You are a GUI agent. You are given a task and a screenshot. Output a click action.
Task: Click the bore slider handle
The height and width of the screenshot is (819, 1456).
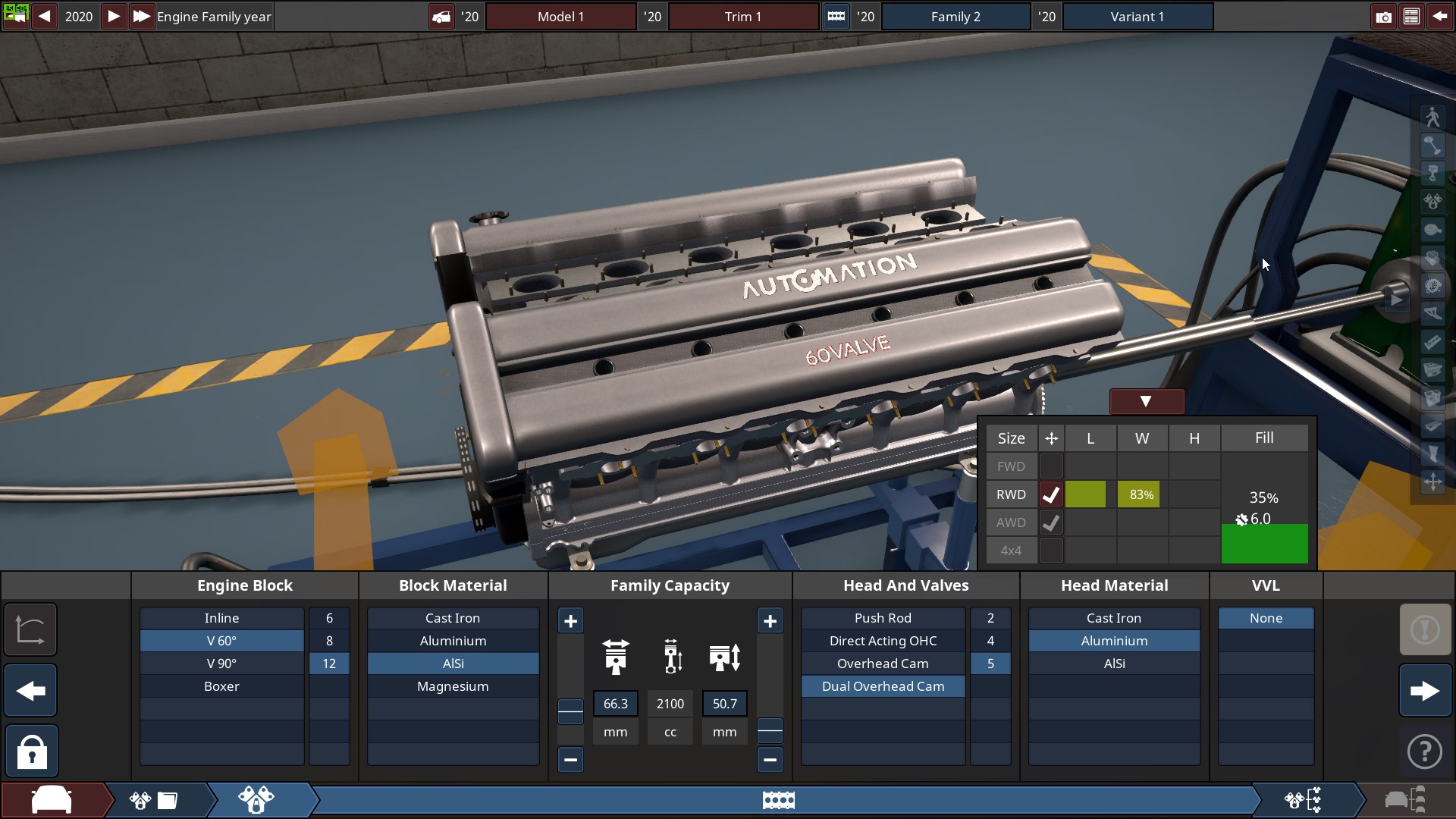570,711
